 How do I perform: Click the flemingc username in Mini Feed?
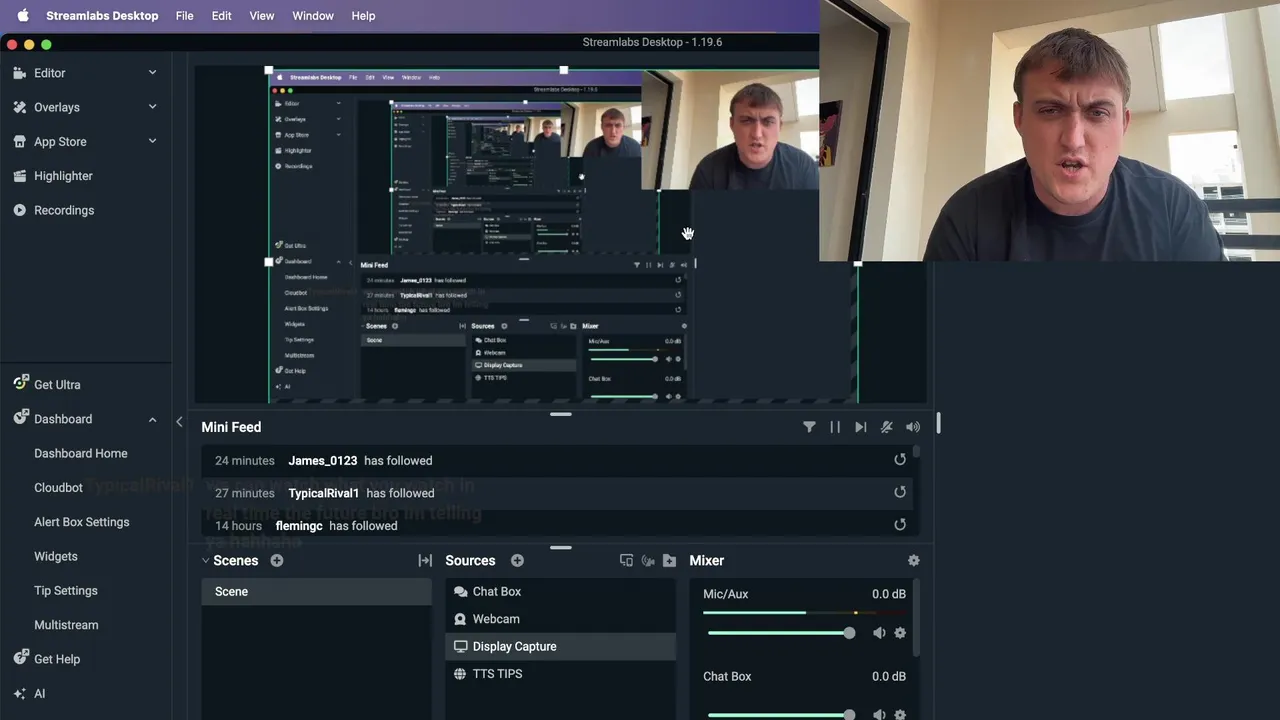pyautogui.click(x=299, y=526)
